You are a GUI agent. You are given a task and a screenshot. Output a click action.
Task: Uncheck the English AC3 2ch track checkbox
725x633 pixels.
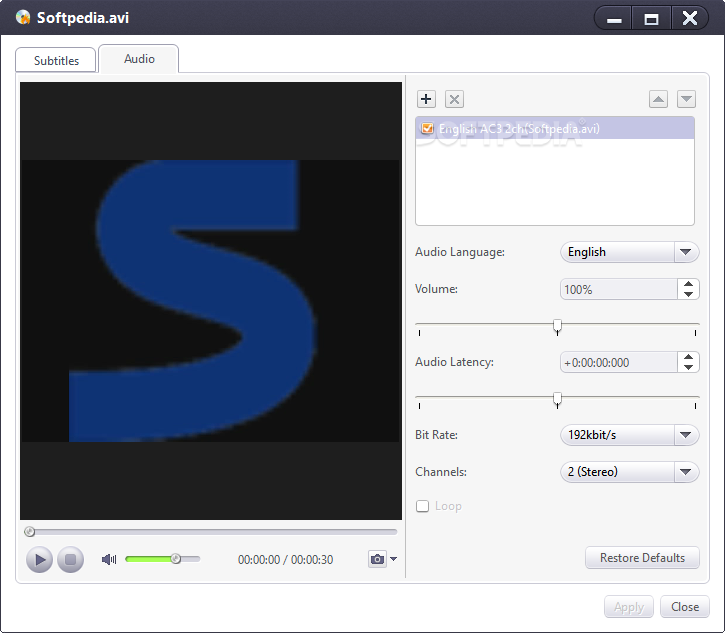point(427,129)
